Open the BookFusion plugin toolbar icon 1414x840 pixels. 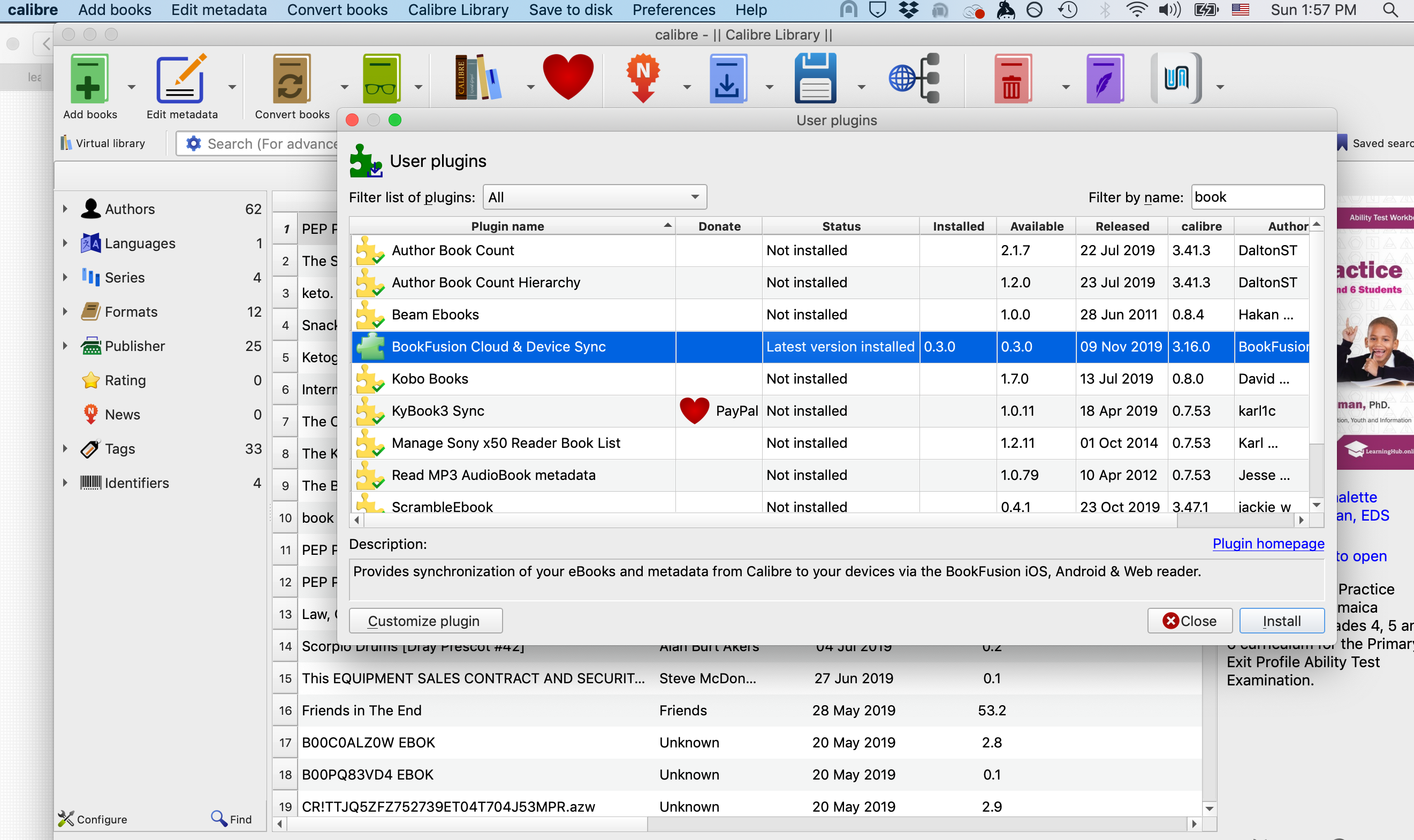click(x=1176, y=78)
